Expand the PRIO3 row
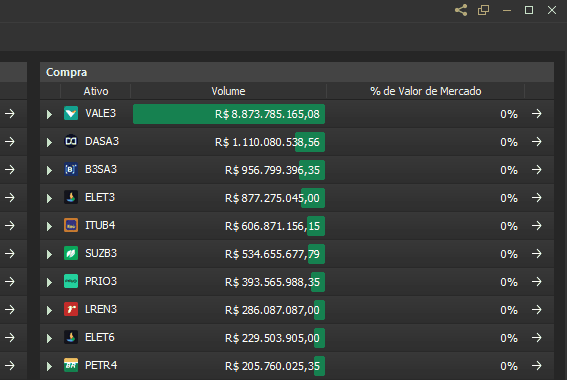The width and height of the screenshot is (567, 380). pyautogui.click(x=49, y=283)
